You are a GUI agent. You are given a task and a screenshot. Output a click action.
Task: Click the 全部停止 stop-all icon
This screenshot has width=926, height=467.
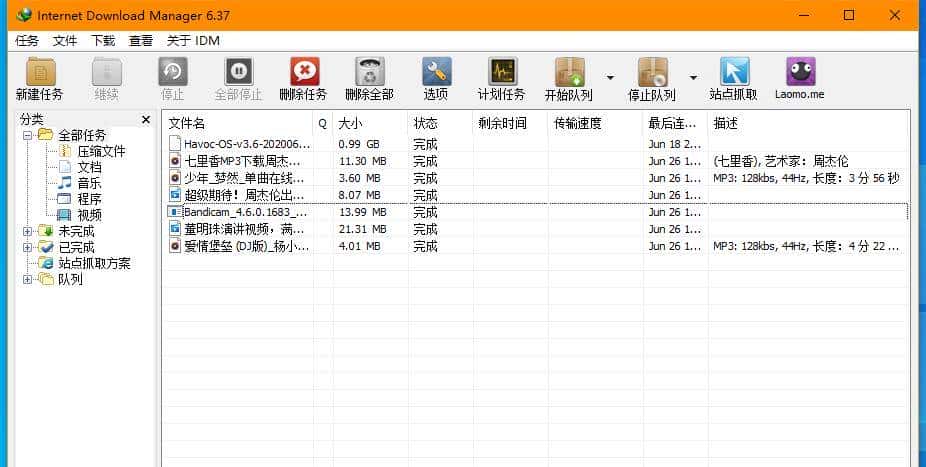[x=239, y=72]
